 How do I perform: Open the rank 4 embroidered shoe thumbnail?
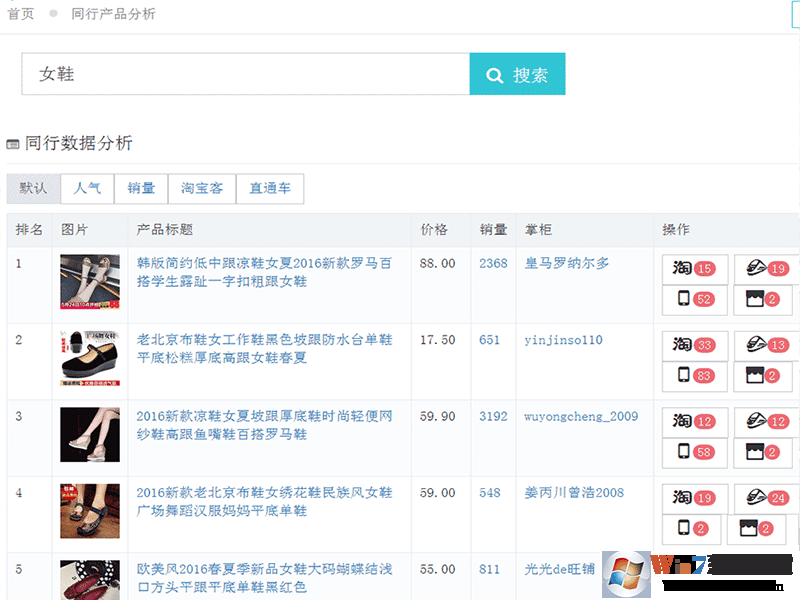[90, 511]
